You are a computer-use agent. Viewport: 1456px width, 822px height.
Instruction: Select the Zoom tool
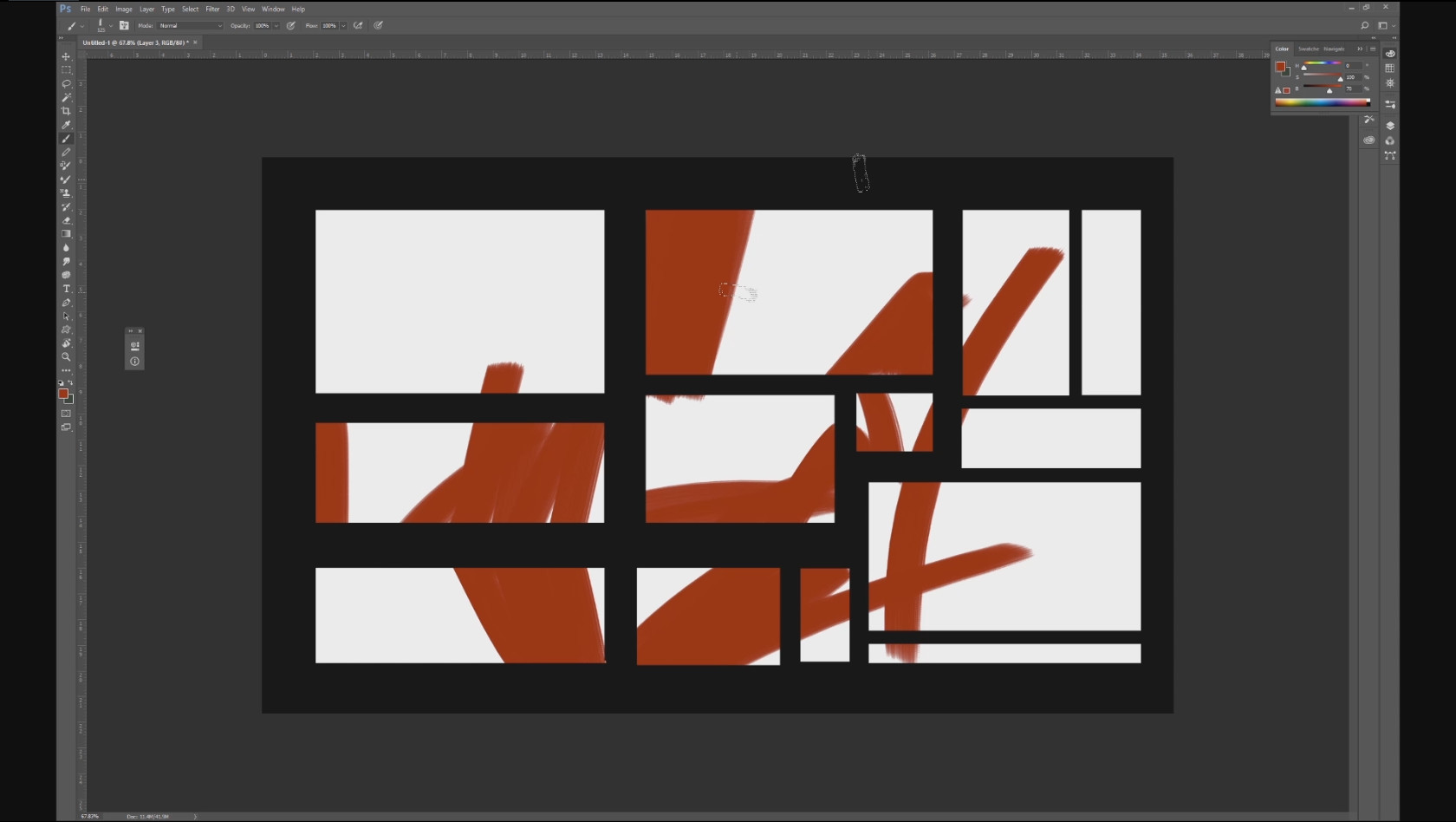pos(66,356)
